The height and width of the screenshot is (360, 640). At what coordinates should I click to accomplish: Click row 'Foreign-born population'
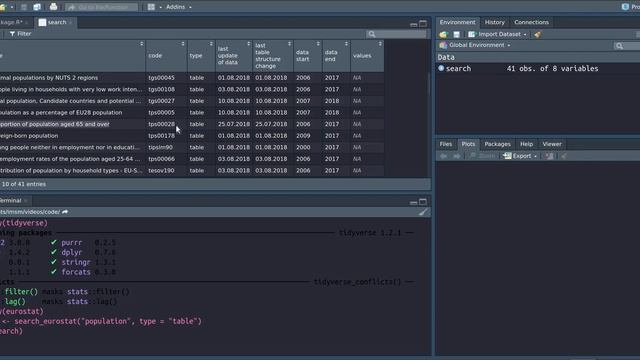[192, 136]
